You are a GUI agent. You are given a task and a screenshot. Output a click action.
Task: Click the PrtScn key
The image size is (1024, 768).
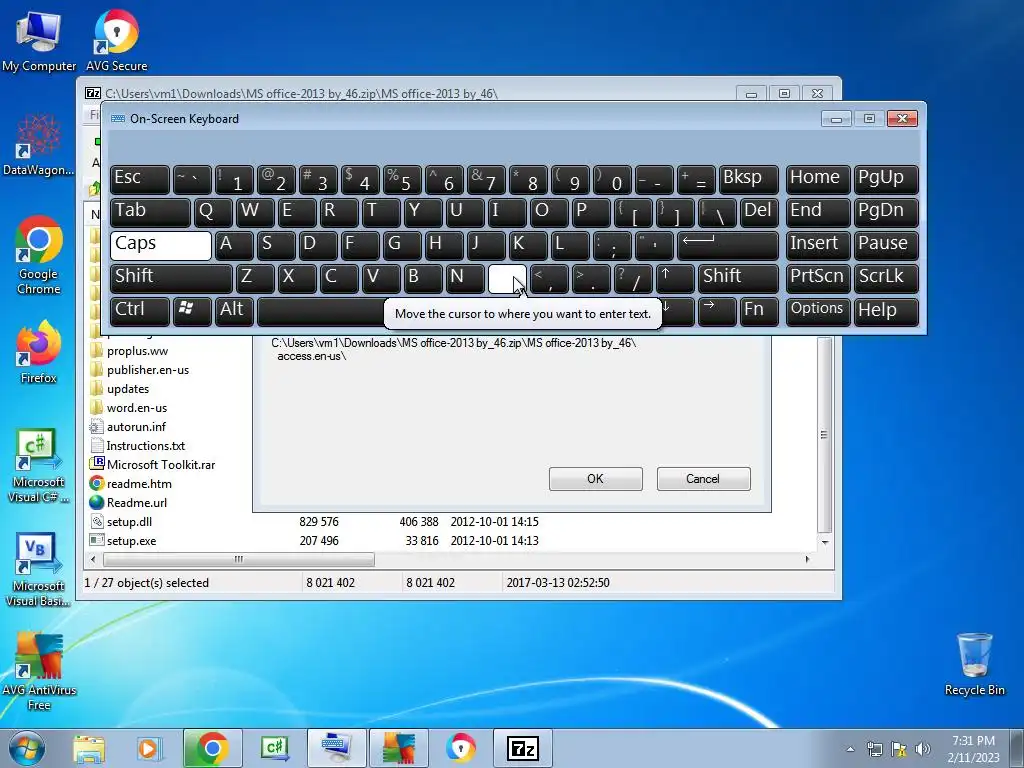coord(818,278)
